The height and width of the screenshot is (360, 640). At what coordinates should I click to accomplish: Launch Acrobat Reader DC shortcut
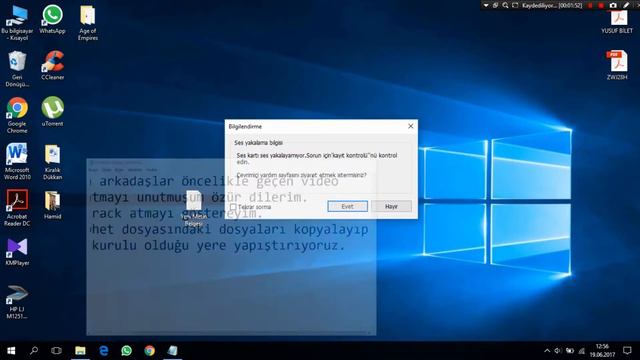[x=17, y=208]
